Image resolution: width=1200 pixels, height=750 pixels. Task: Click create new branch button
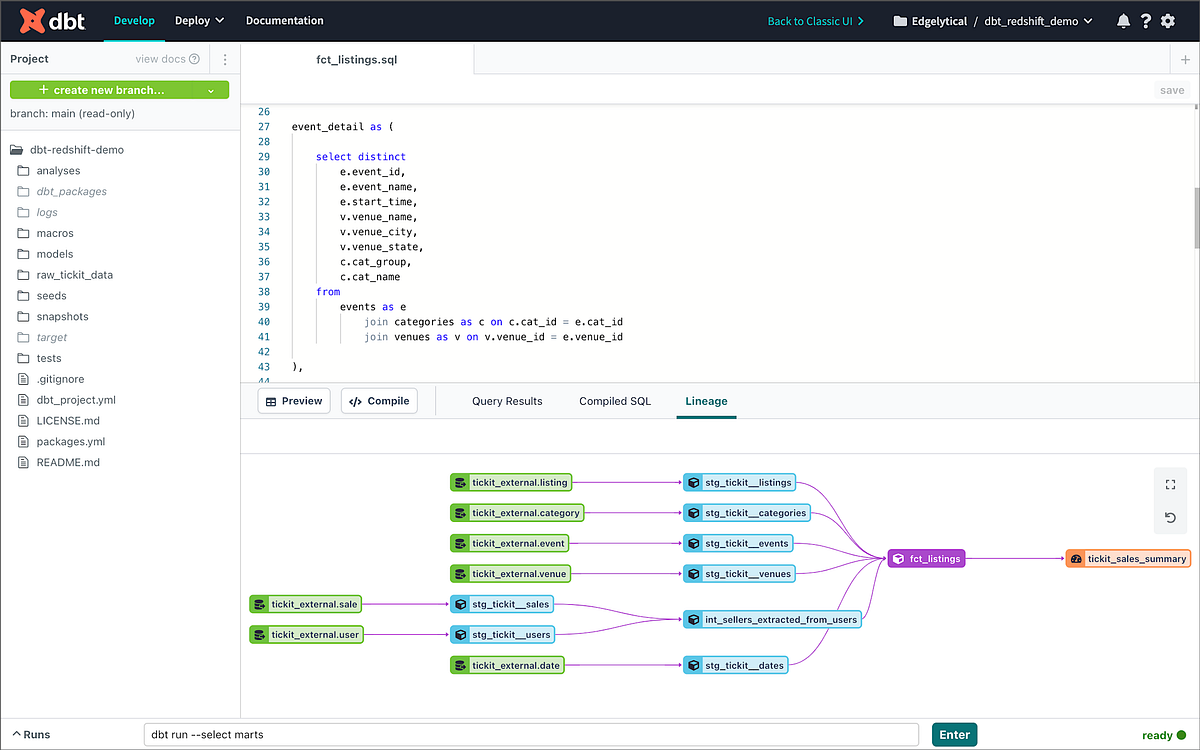pyautogui.click(x=102, y=90)
